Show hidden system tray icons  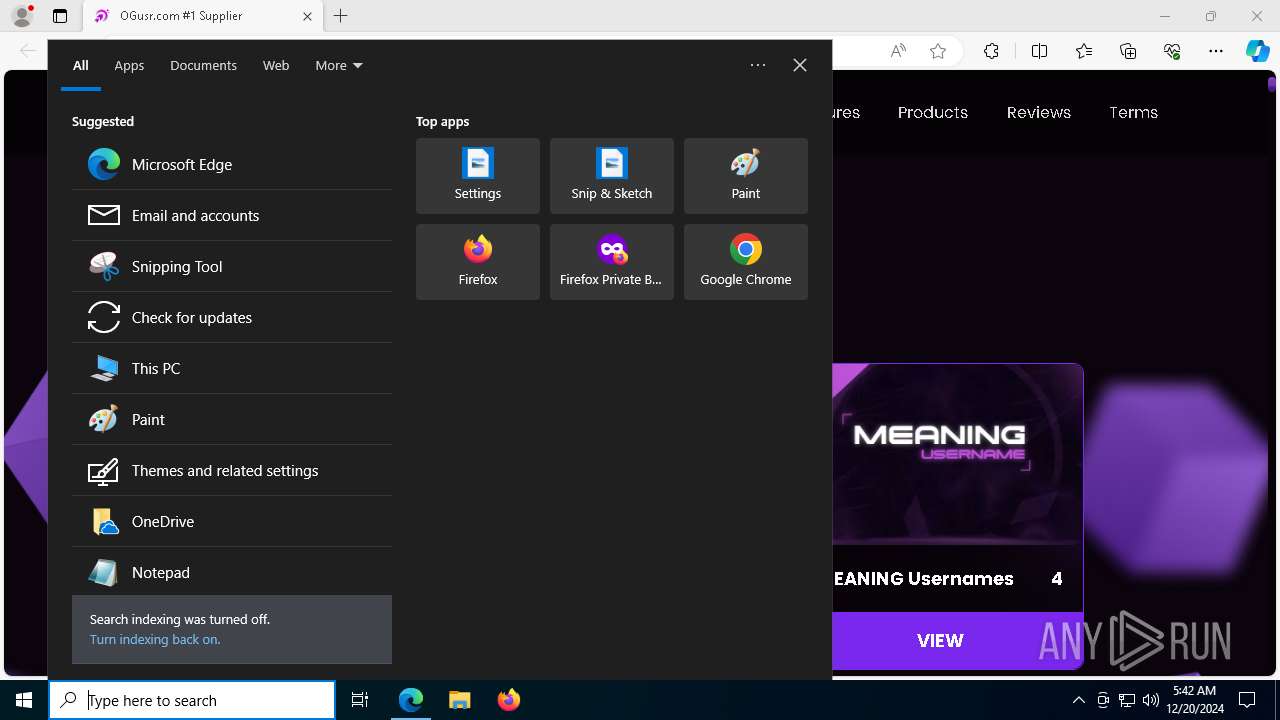tap(1078, 700)
